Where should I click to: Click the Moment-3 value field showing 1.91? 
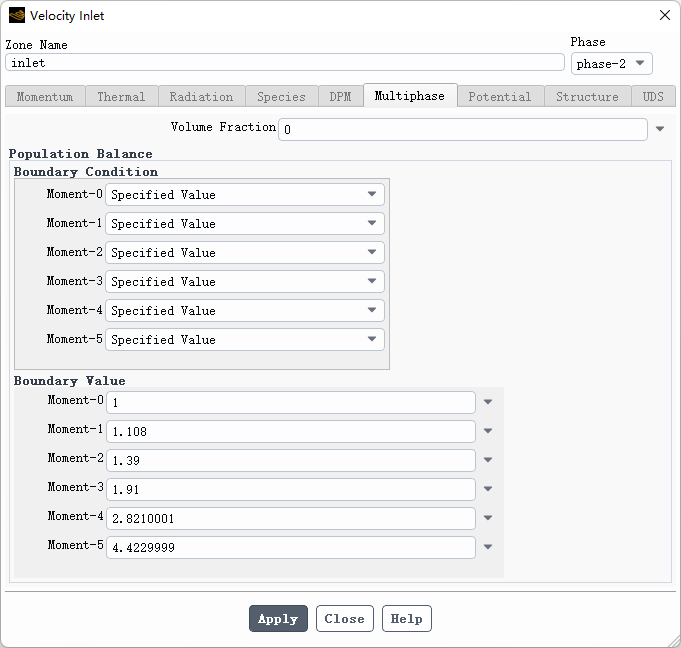(291, 489)
